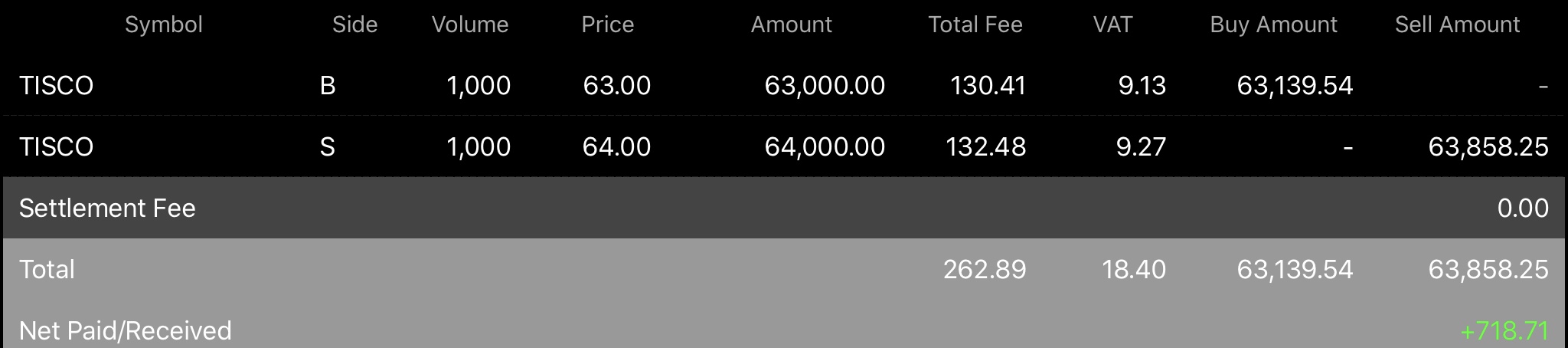Image resolution: width=1568 pixels, height=348 pixels.
Task: Select the Amount column header
Action: (x=791, y=25)
